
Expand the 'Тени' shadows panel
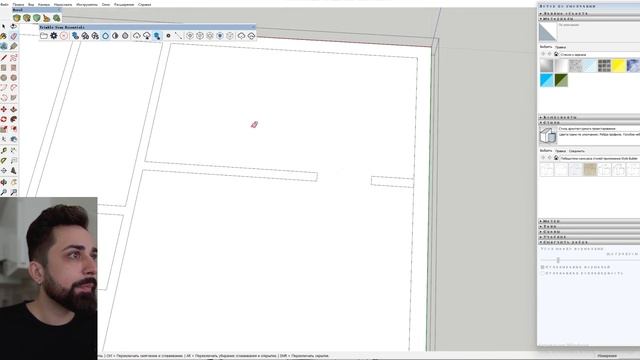[588, 226]
